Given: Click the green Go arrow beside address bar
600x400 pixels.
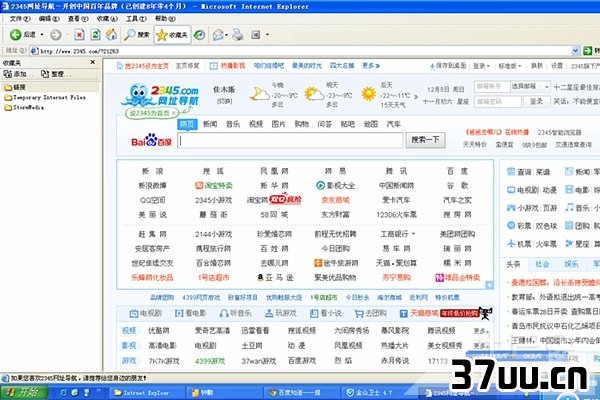Looking at the screenshot, I should (x=587, y=51).
